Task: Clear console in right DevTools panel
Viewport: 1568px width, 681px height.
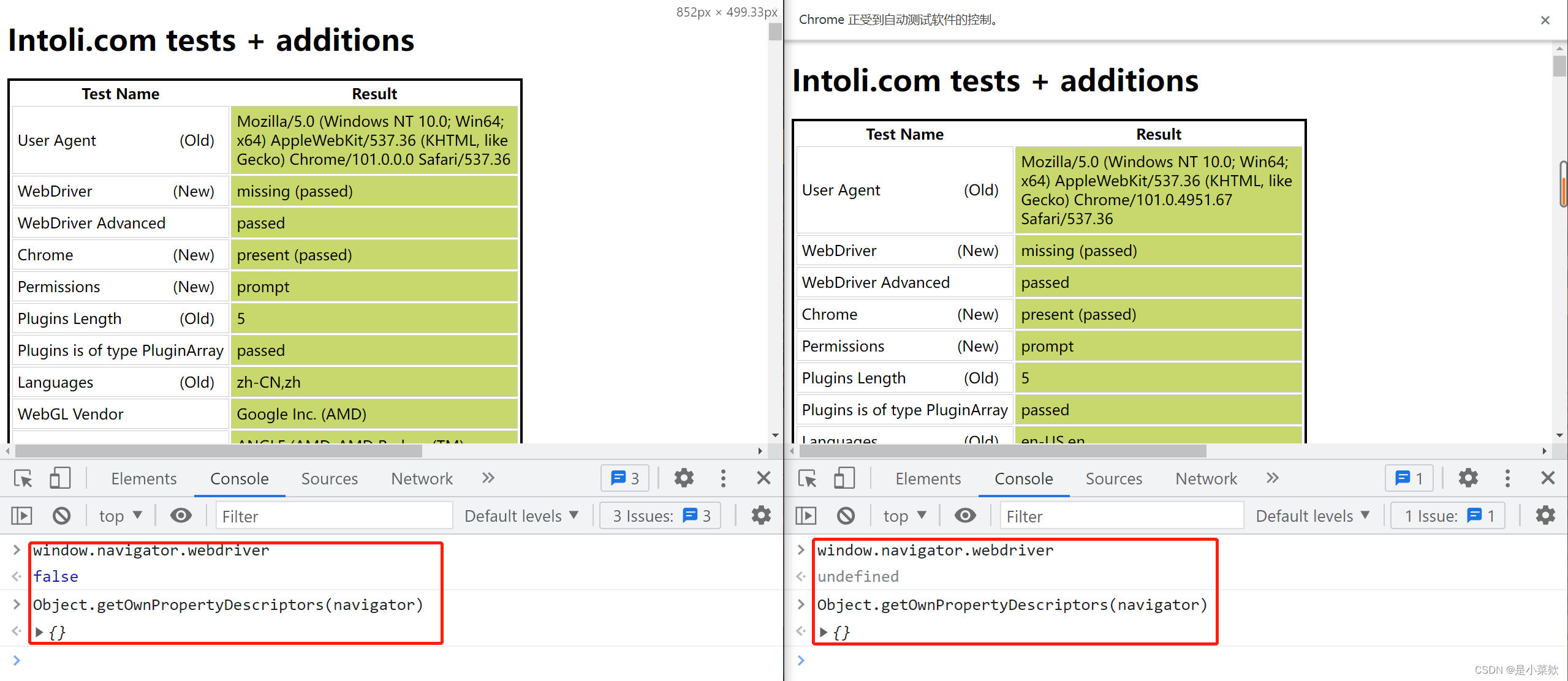Action: [x=846, y=516]
